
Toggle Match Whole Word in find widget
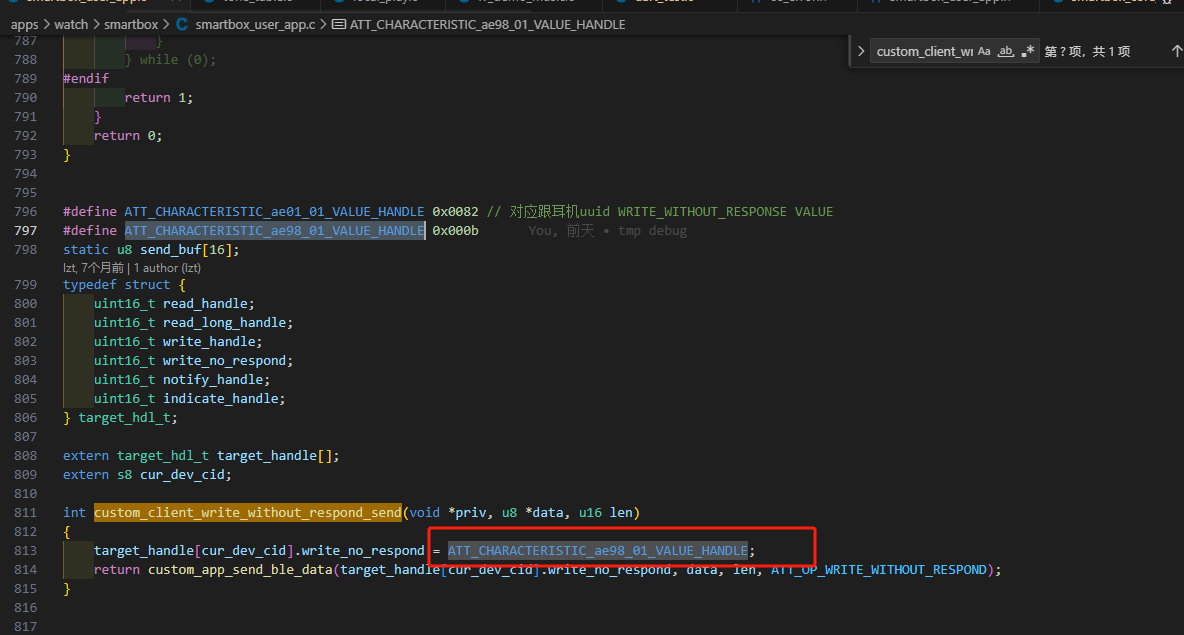click(1006, 51)
